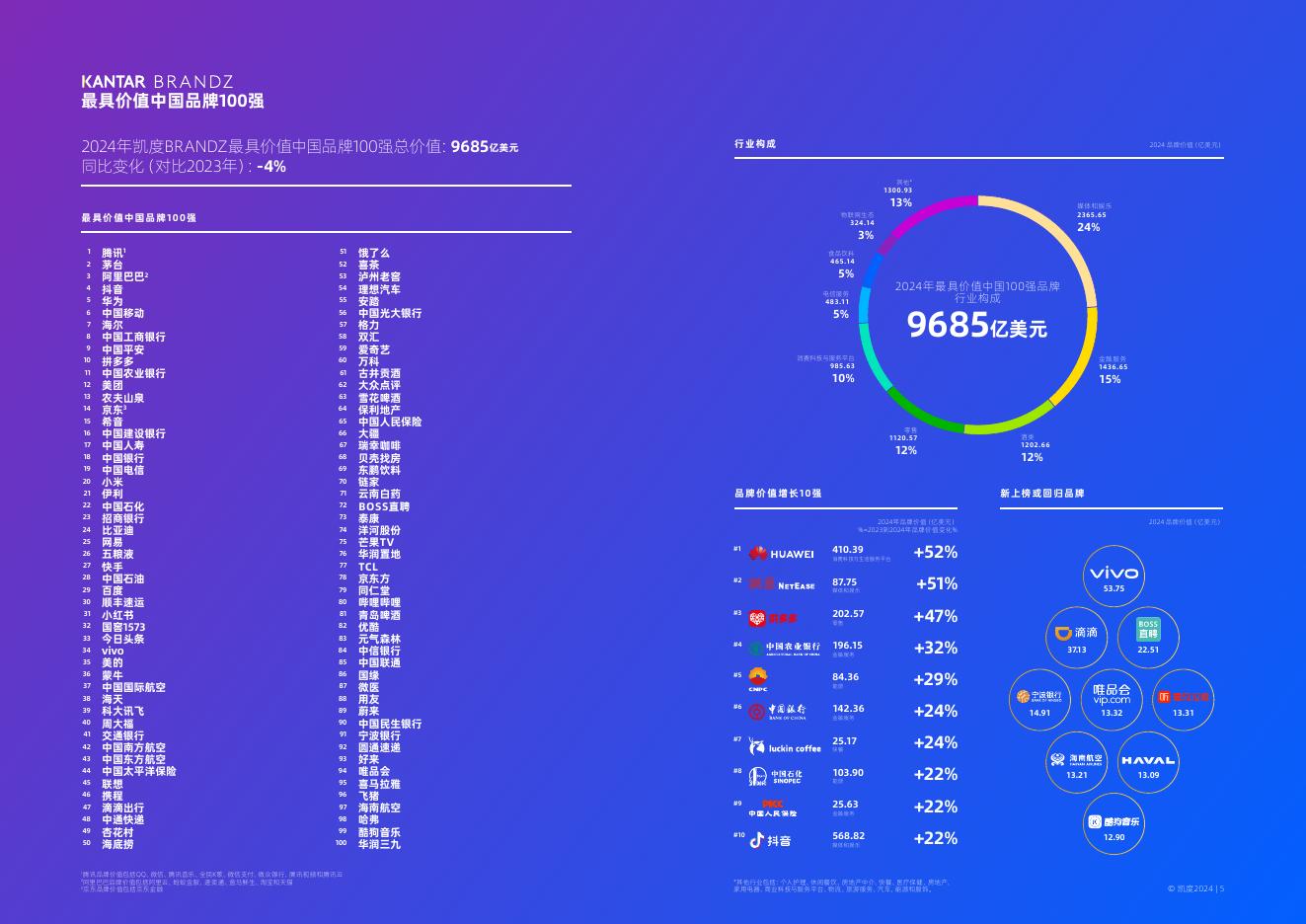Select the 品牌价值增长10强 section heading

(778, 494)
